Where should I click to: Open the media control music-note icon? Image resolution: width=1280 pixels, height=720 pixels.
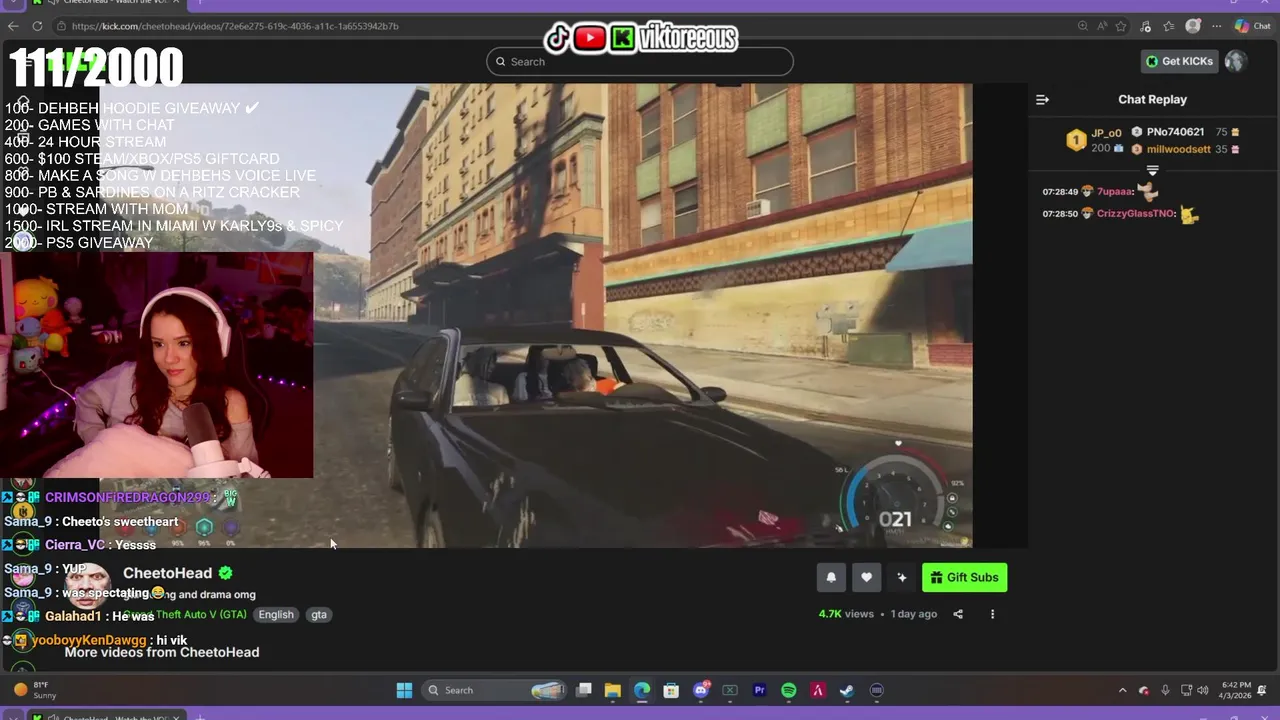coord(1146,26)
